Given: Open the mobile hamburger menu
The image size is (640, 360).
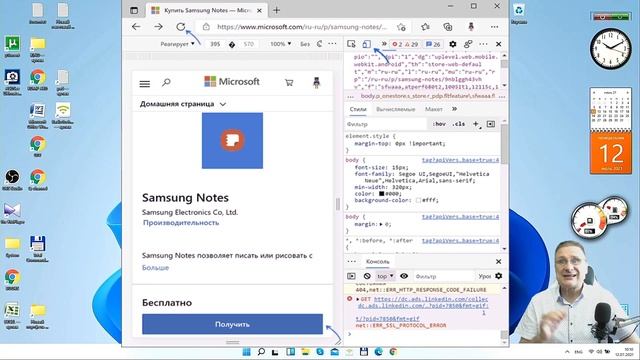Looking at the screenshot, I should coord(144,84).
